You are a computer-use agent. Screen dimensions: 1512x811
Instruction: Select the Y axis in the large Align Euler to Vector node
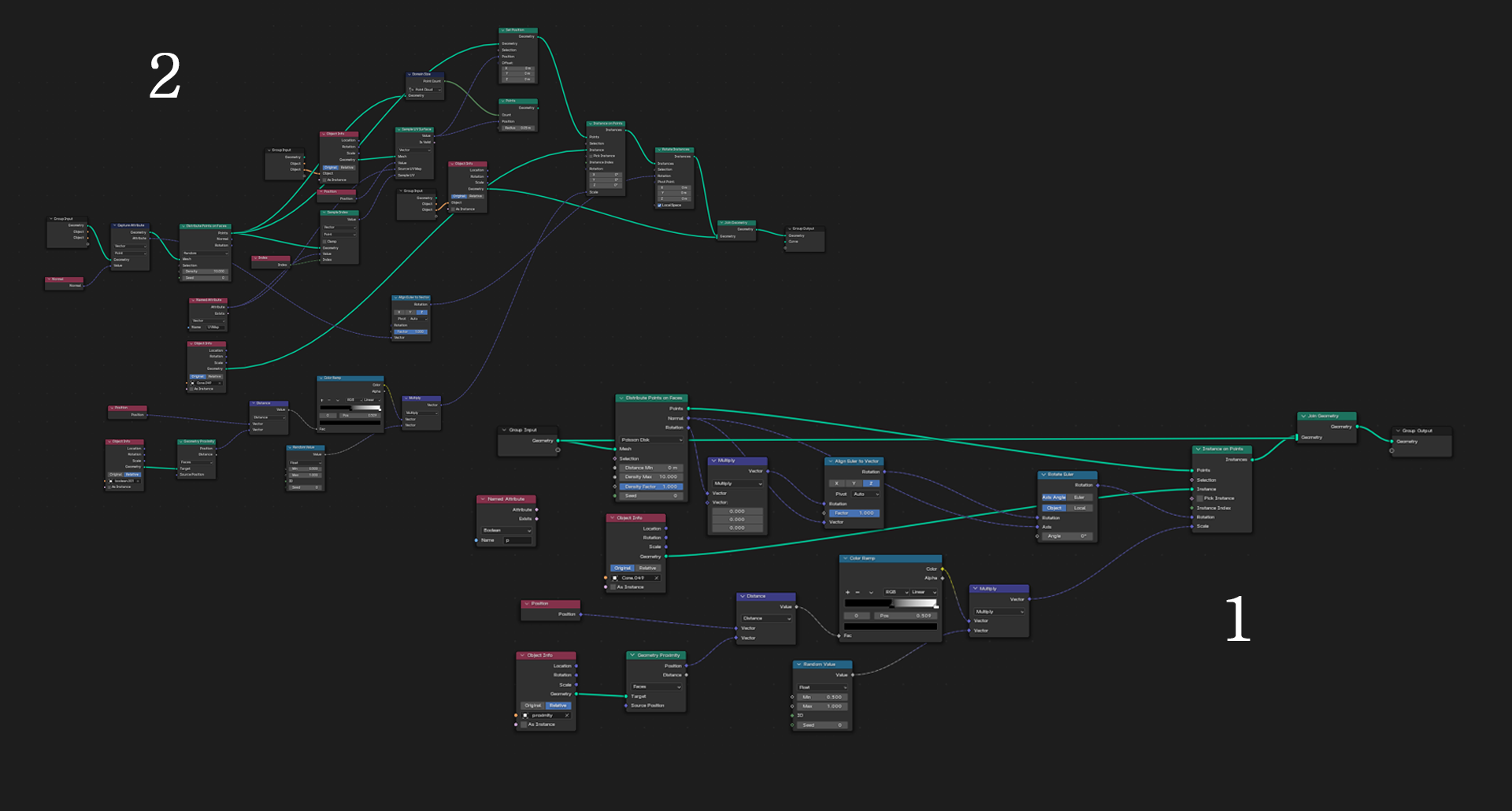click(x=854, y=483)
